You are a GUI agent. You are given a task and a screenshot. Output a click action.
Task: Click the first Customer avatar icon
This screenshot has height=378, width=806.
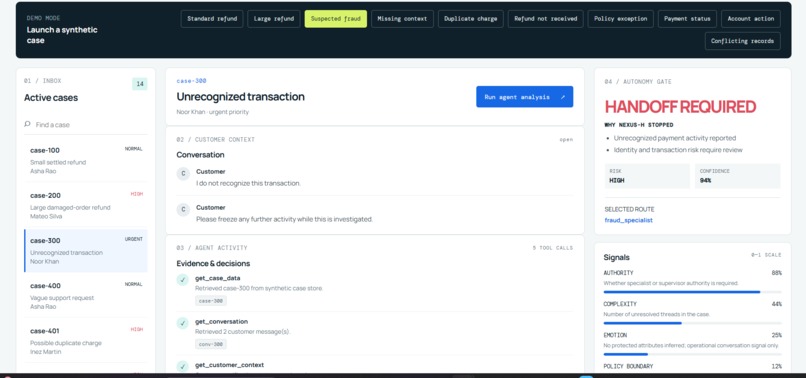183,174
